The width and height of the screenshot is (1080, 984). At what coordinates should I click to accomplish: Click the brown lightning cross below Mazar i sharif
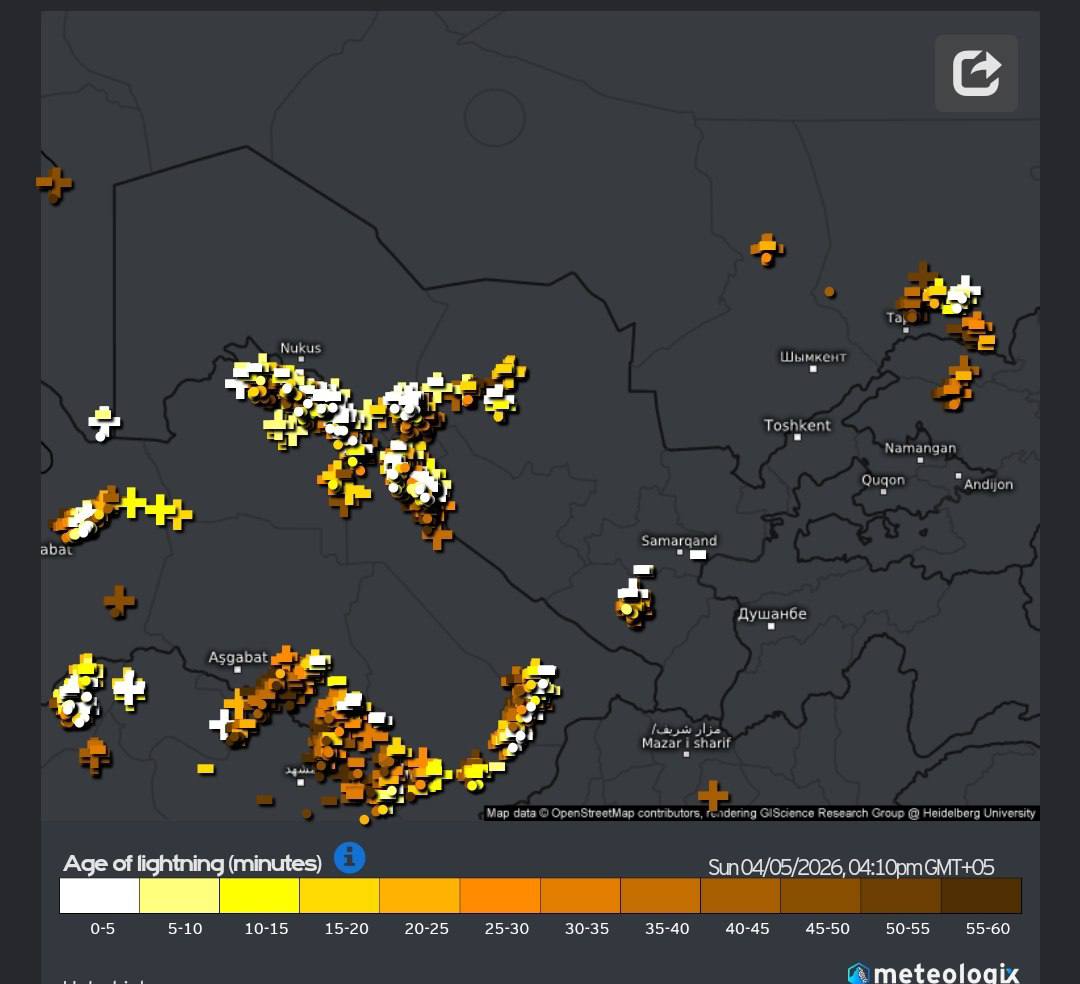(x=713, y=796)
